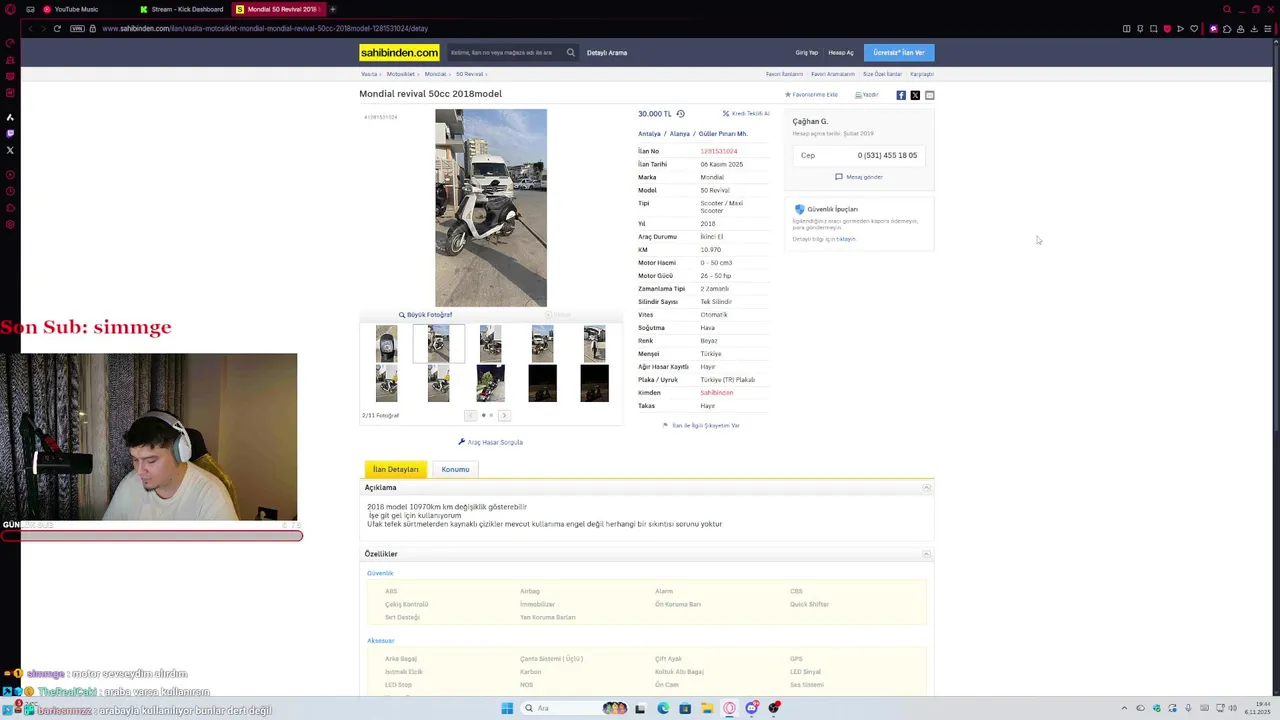Open Büyük Fotoğraf large photo view
This screenshot has height=720, width=1280.
click(425, 315)
